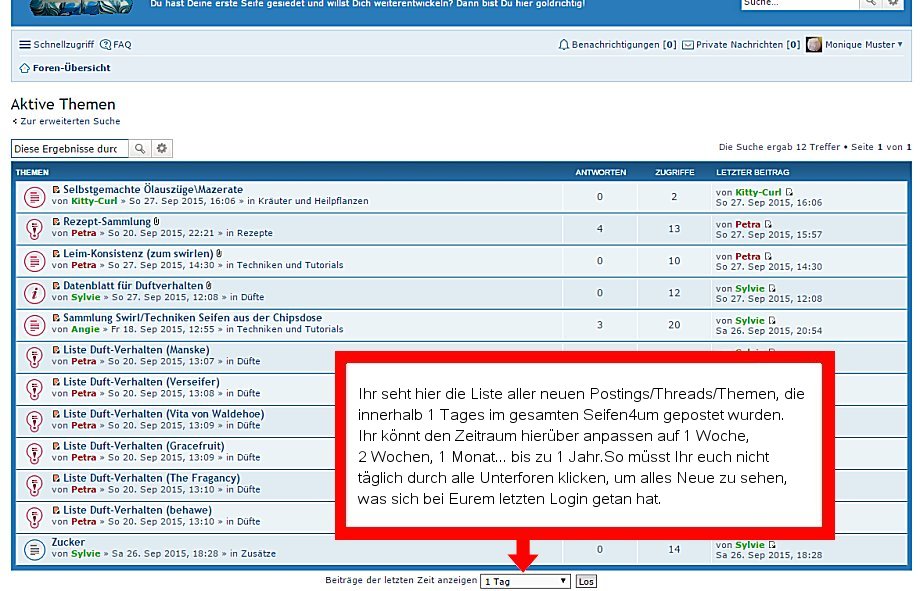Click Monique Muster avatar image
920x591 pixels.
point(814,45)
